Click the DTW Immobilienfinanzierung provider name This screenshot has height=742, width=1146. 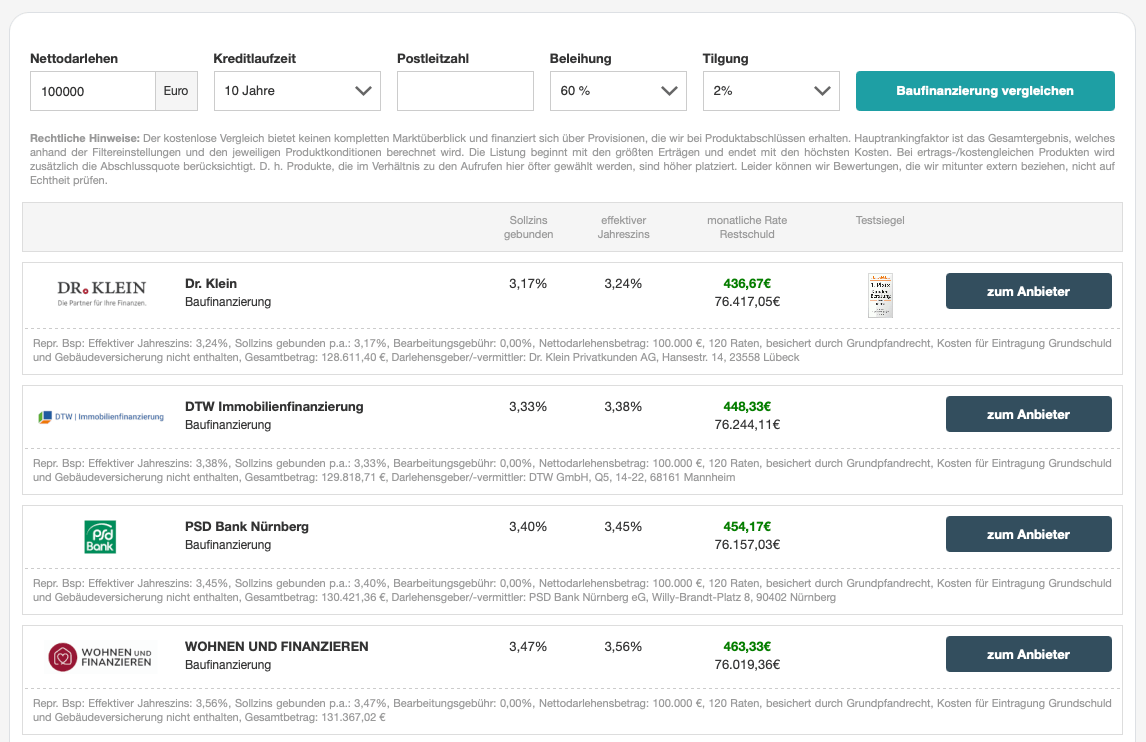coord(274,407)
